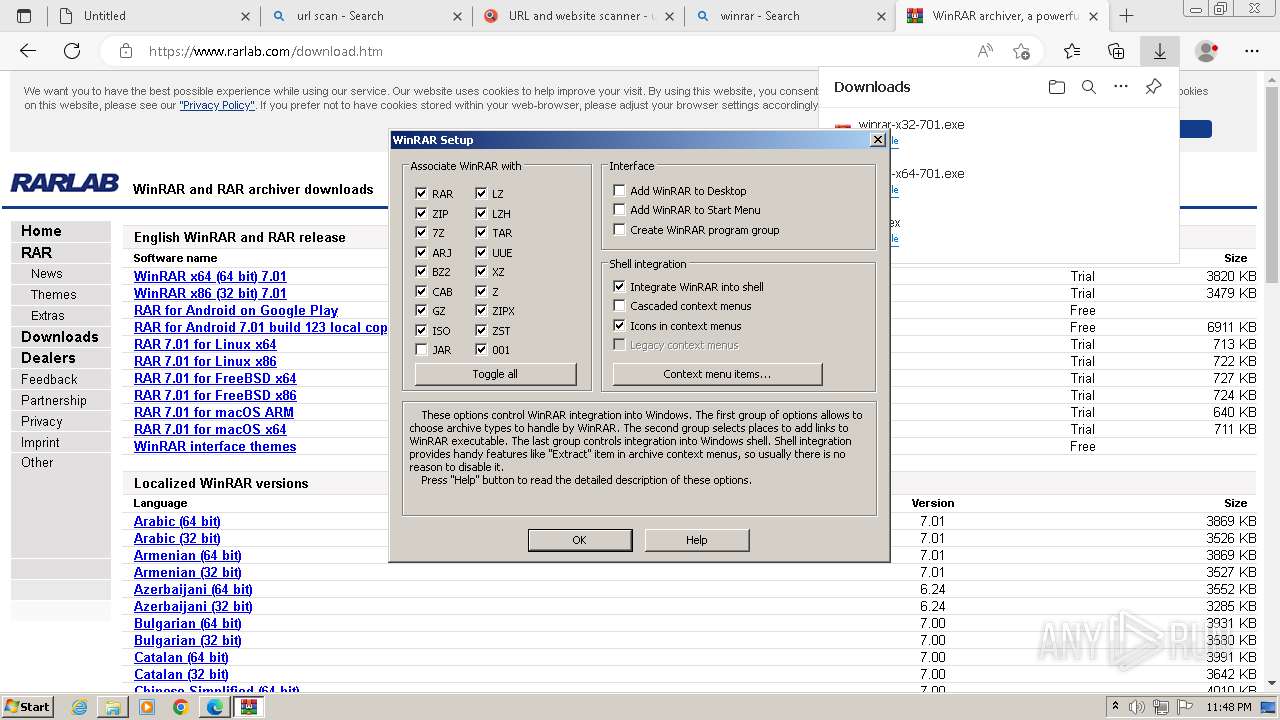Image resolution: width=1280 pixels, height=720 pixels.
Task: Open File Explorer from taskbar
Action: click(113, 707)
